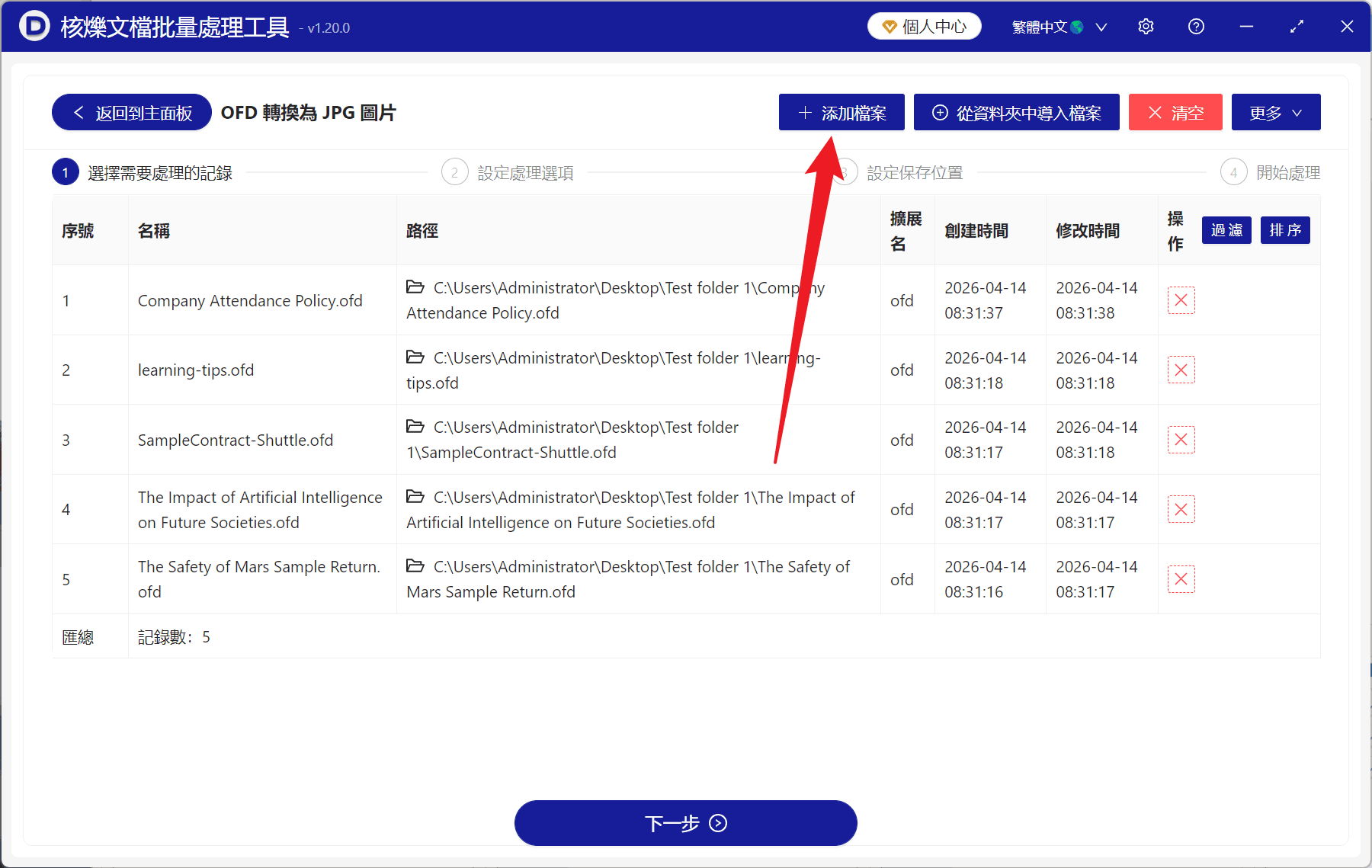The image size is (1372, 868).
Task: Open the language globe selector arrow
Action: tap(1101, 26)
